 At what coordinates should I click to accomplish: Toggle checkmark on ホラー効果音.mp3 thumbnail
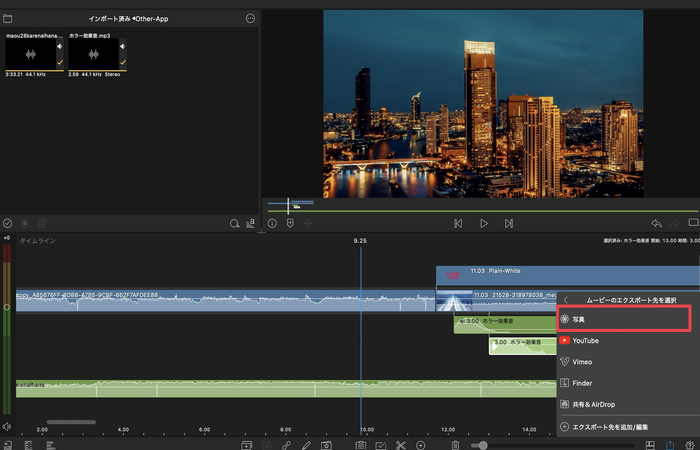122,62
